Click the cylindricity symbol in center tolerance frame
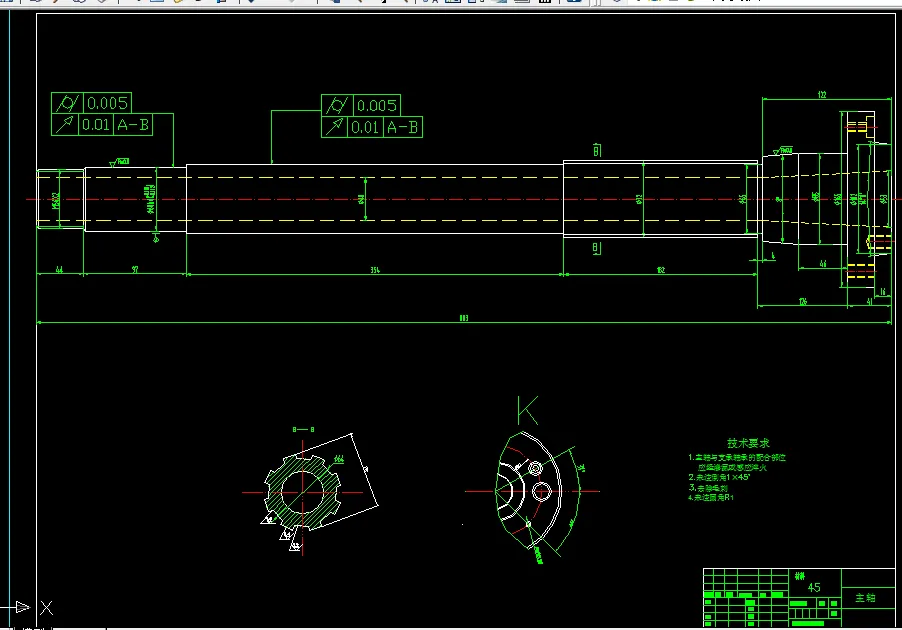The height and width of the screenshot is (630, 902). 337,106
